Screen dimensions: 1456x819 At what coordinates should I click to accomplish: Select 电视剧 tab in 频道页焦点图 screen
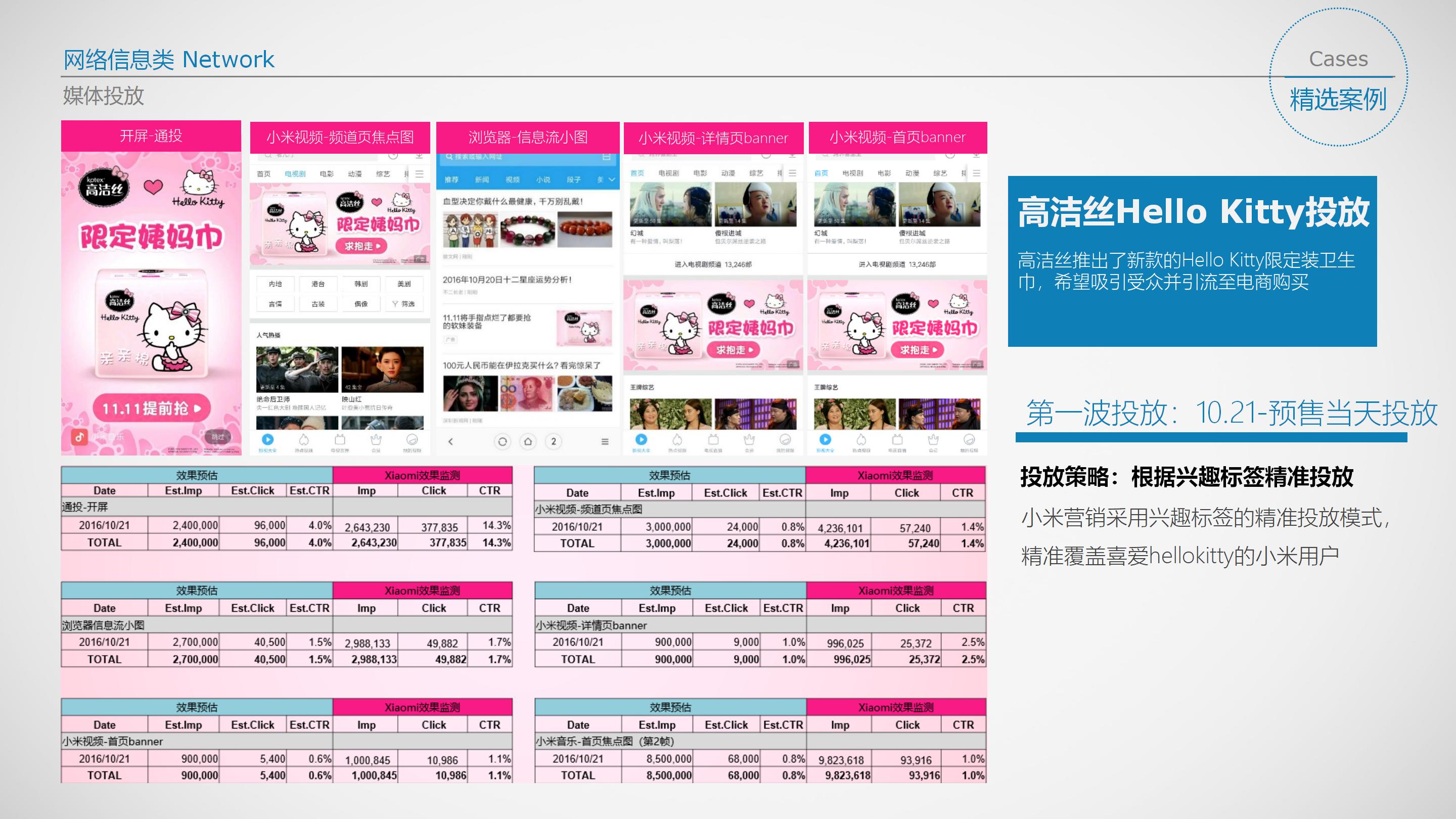click(x=295, y=173)
